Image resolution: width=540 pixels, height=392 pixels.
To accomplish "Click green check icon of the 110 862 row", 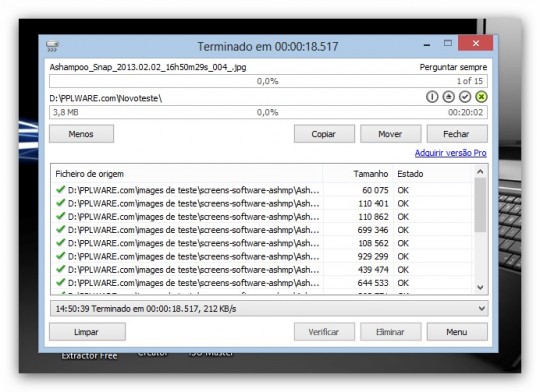I will click(x=61, y=216).
